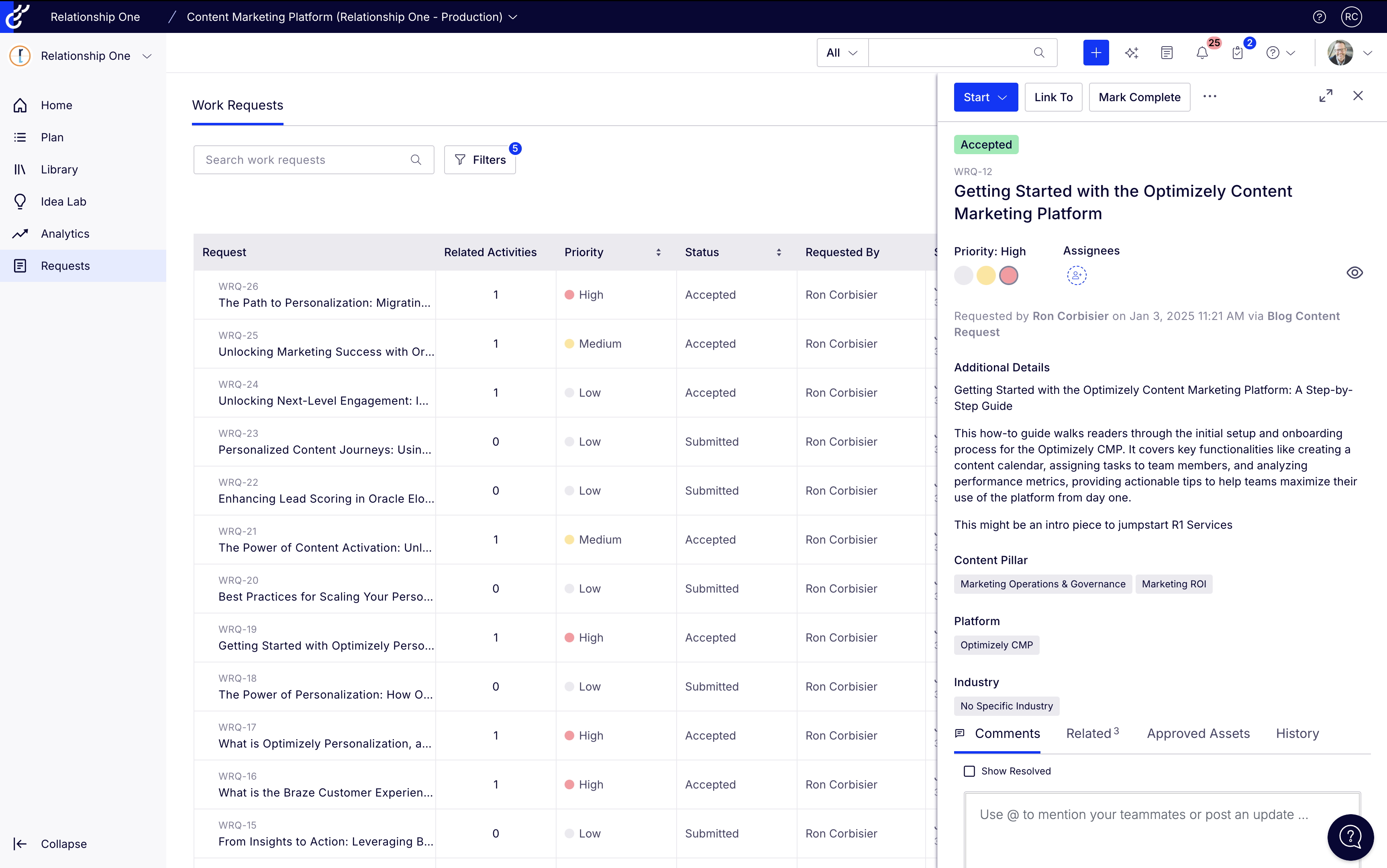Expand request panel to full screen

coord(1326,96)
